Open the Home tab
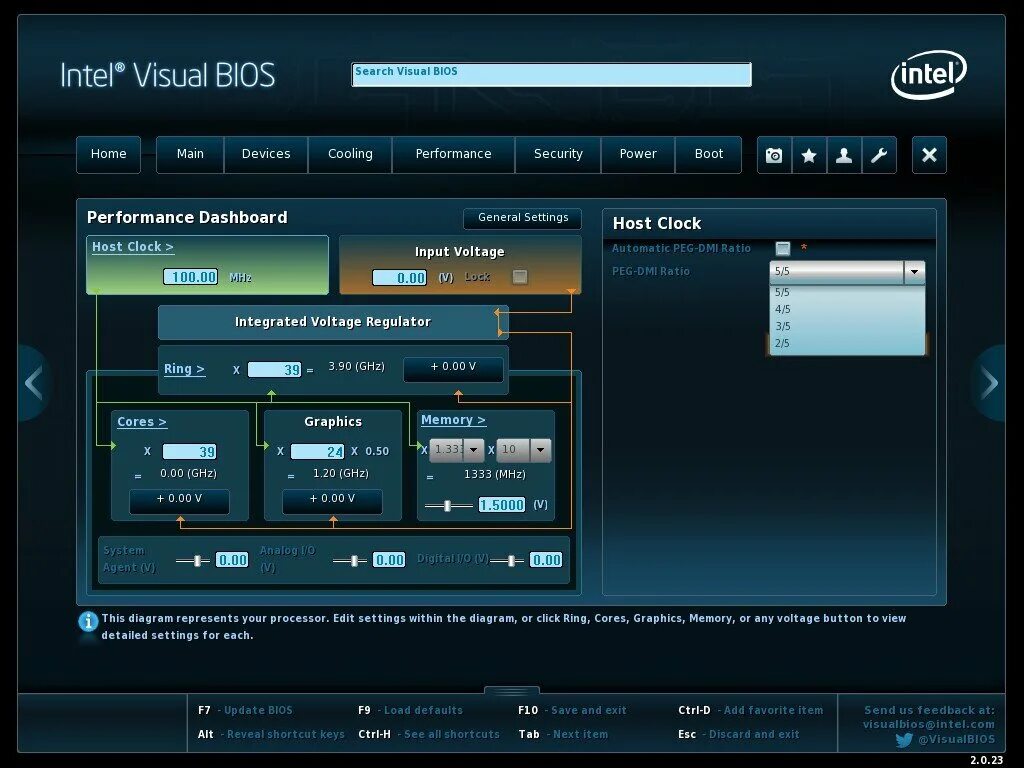 point(108,155)
